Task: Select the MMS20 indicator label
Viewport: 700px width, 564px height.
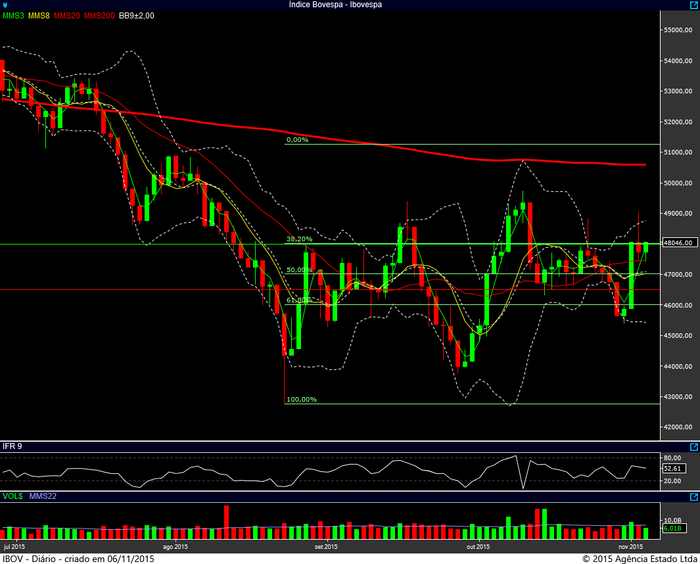Action: 67,16
